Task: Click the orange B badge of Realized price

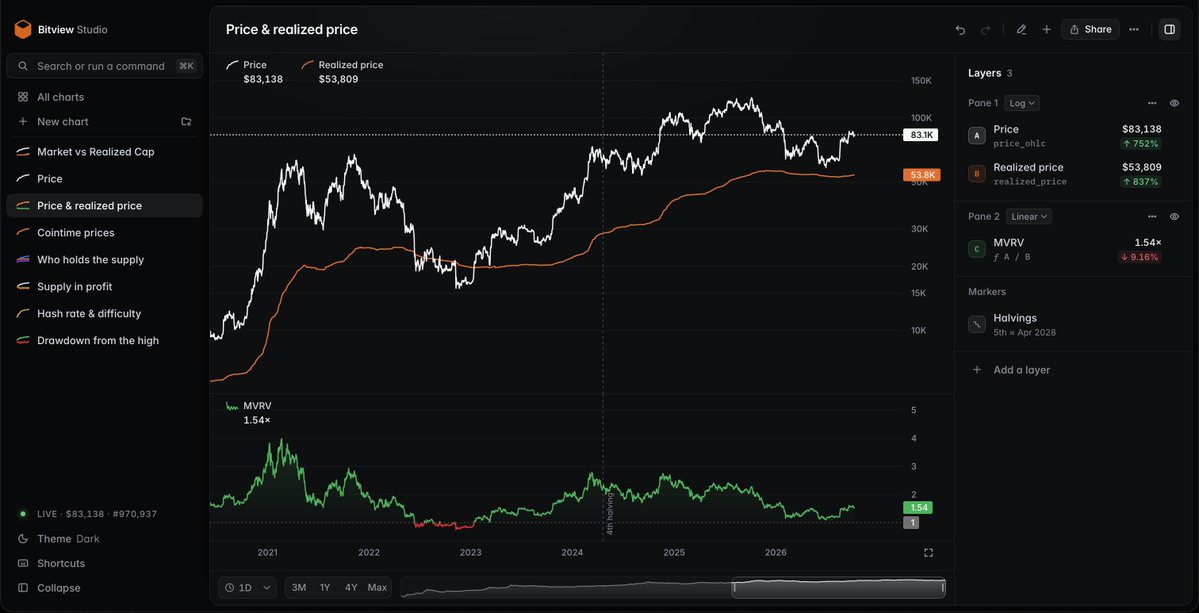Action: coord(976,174)
